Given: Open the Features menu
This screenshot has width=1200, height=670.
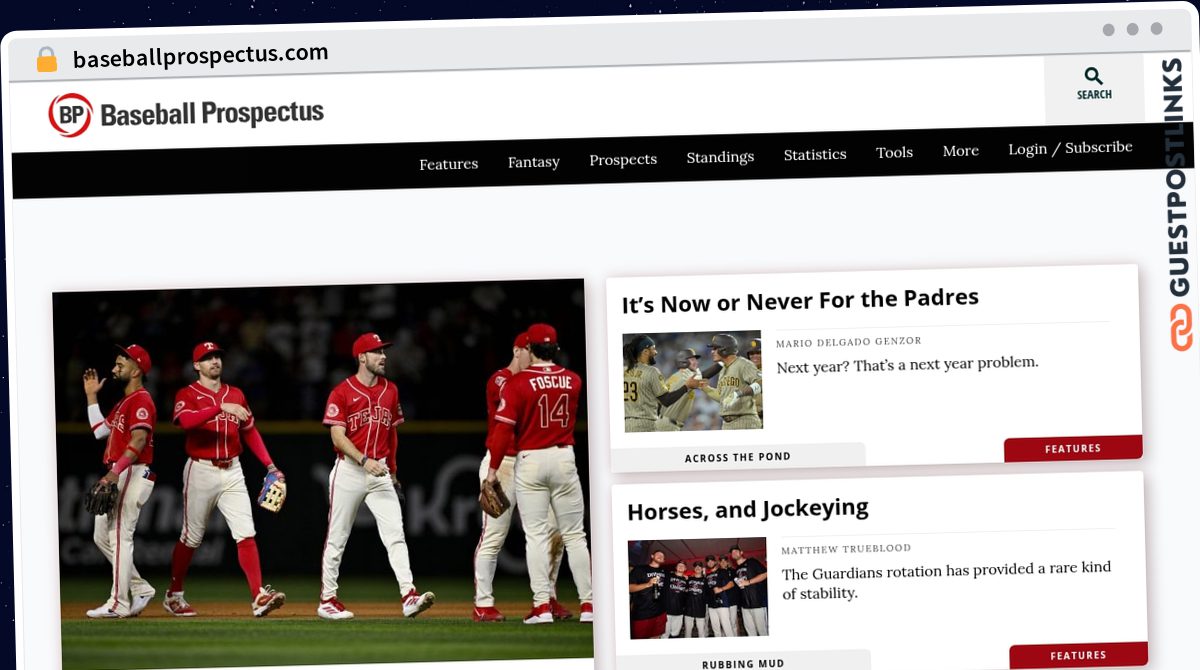Looking at the screenshot, I should pos(448,164).
